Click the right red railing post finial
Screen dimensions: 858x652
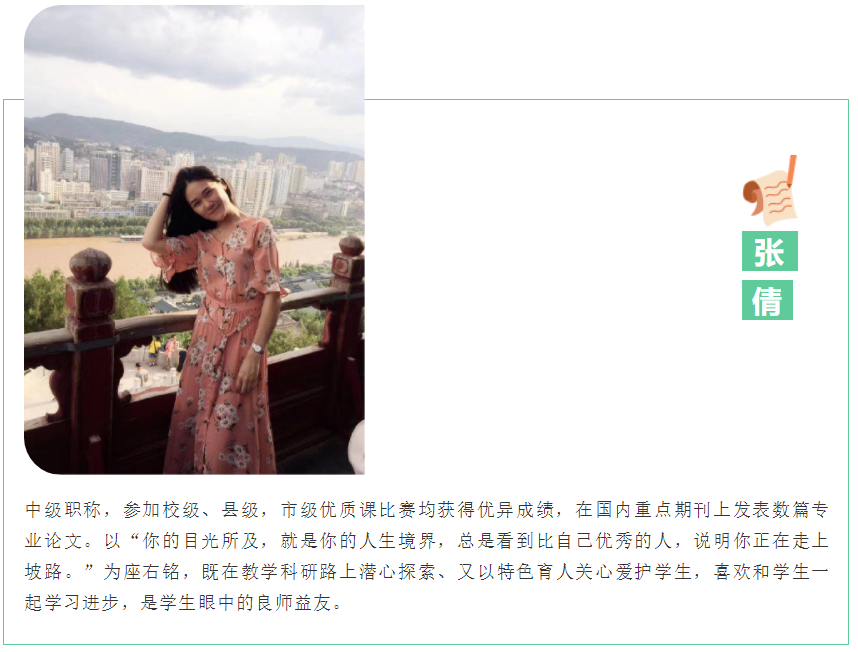point(351,246)
